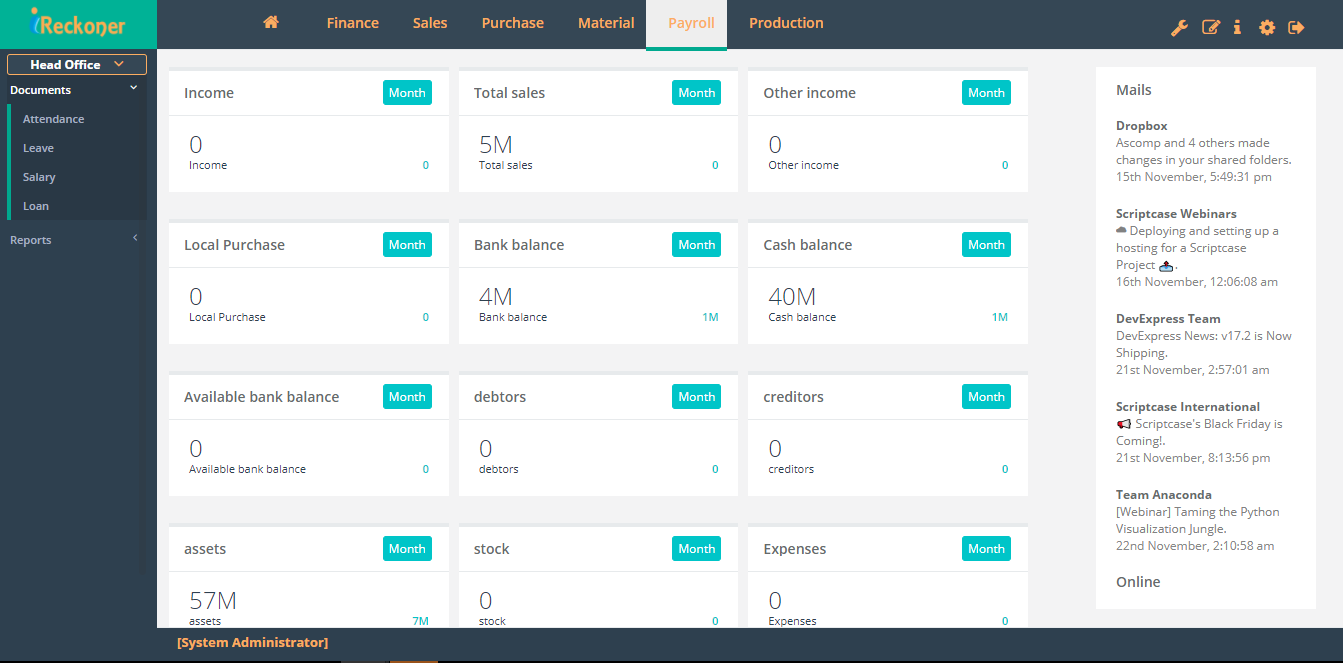Image resolution: width=1343 pixels, height=663 pixels.
Task: Click Month button on the Income card
Action: coord(407,92)
